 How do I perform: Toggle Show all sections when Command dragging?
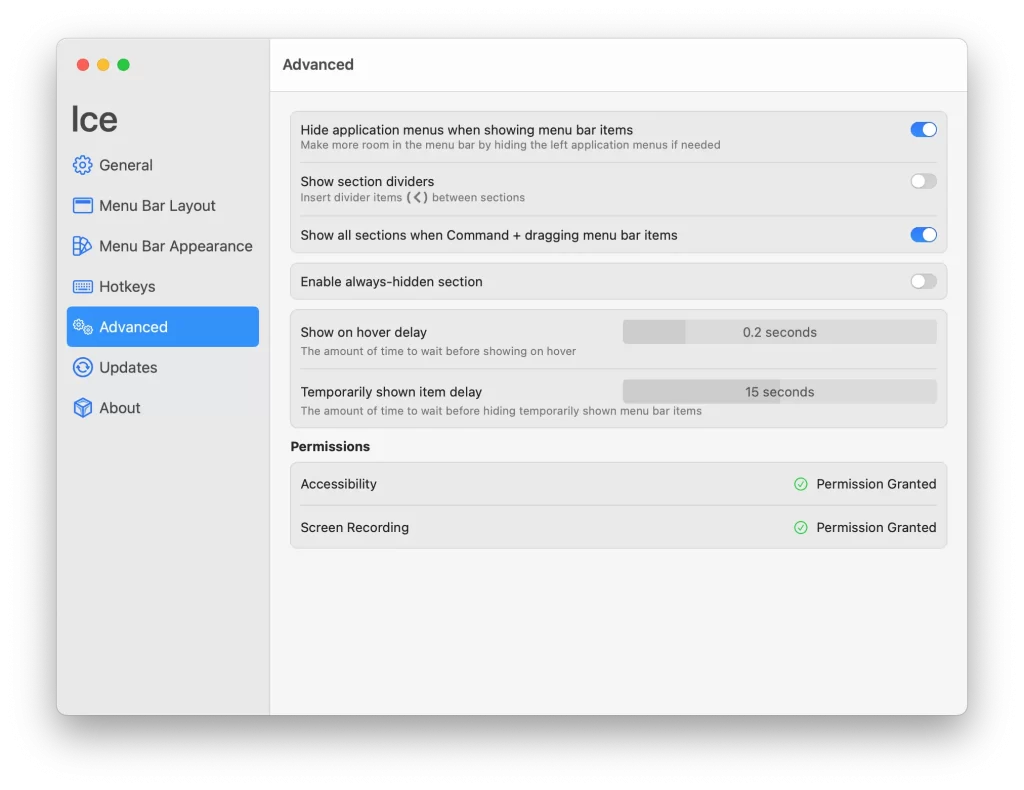(x=923, y=234)
